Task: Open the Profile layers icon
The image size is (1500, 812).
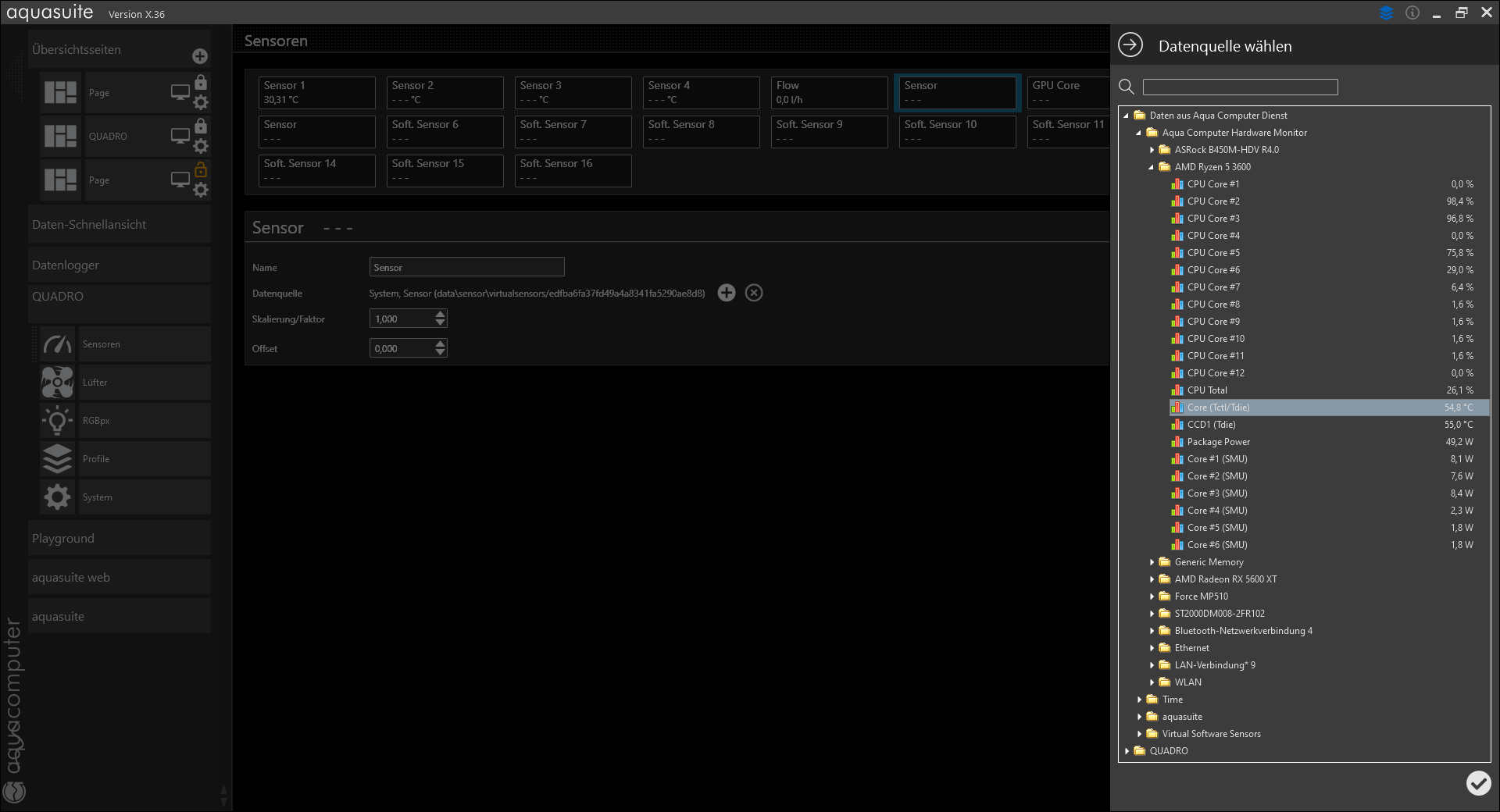Action: coord(57,459)
